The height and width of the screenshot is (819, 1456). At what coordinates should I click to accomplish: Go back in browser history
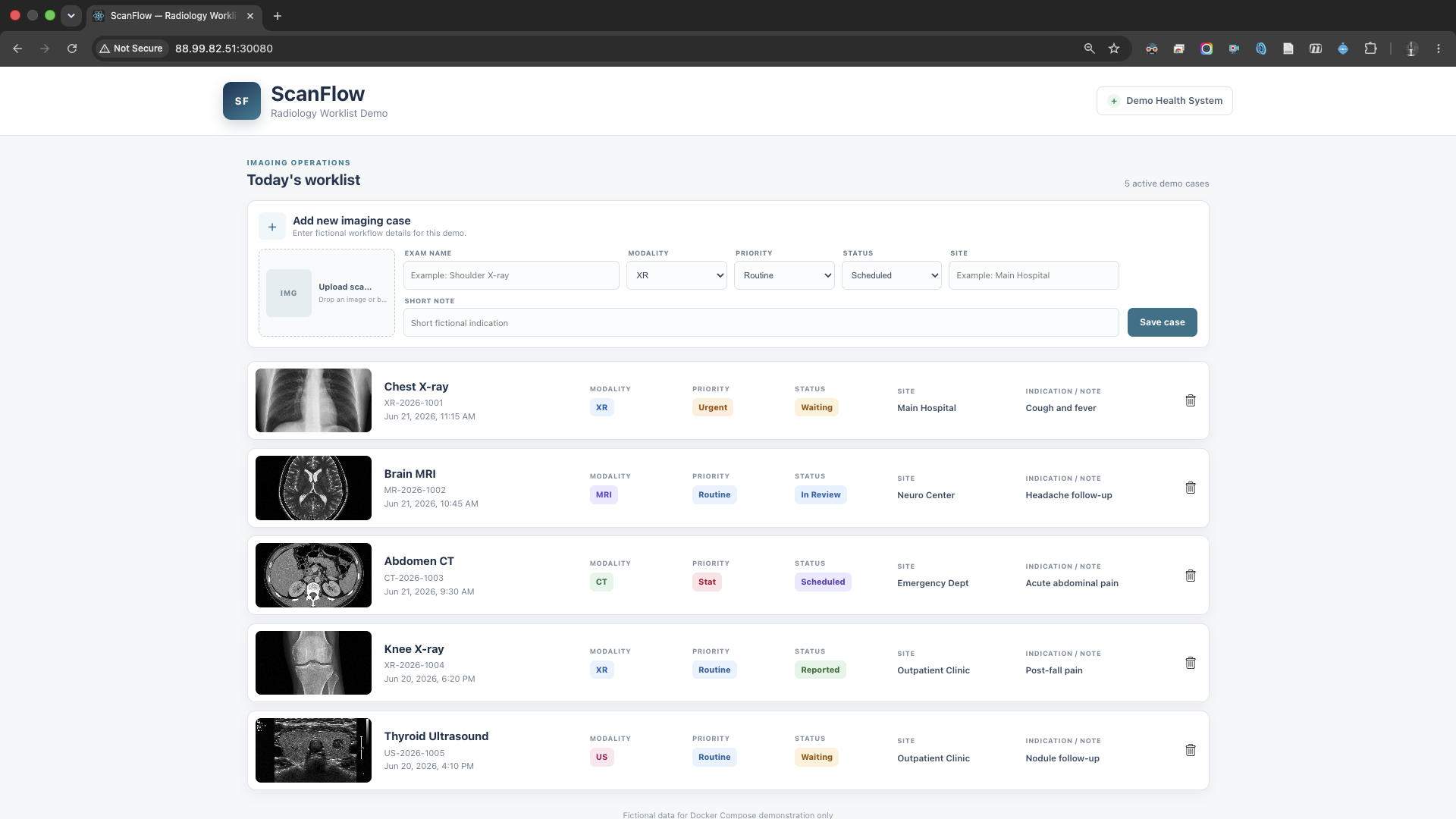(17, 49)
